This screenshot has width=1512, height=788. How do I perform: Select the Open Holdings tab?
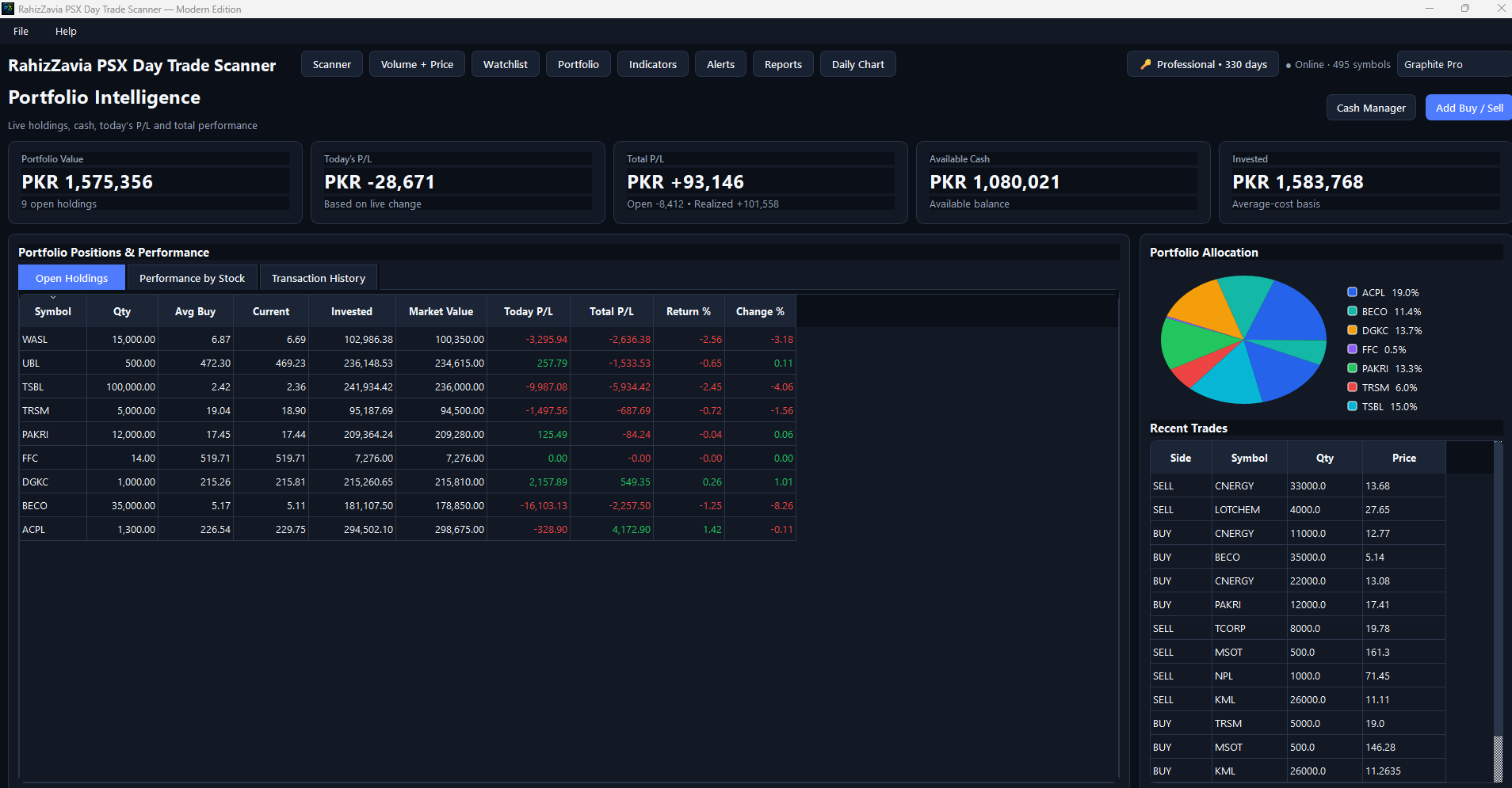click(71, 278)
